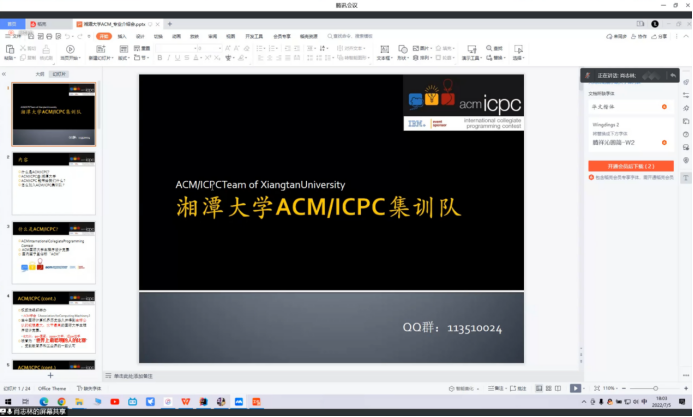Click the fit-slide-to-window icon
The height and width of the screenshot is (417, 693).
tap(597, 388)
